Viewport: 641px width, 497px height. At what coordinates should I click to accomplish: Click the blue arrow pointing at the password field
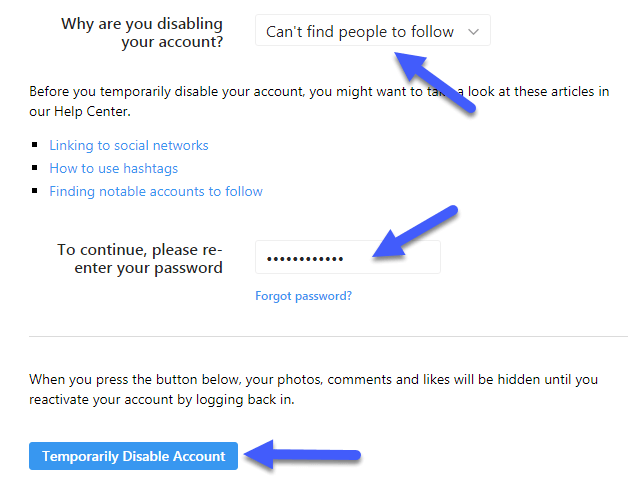[415, 234]
